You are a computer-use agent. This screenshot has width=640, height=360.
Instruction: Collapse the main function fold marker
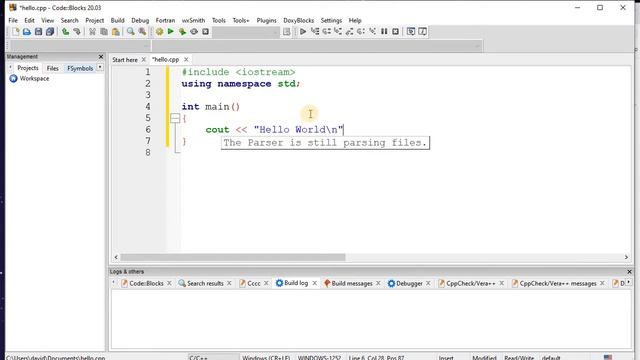[x=175, y=118]
